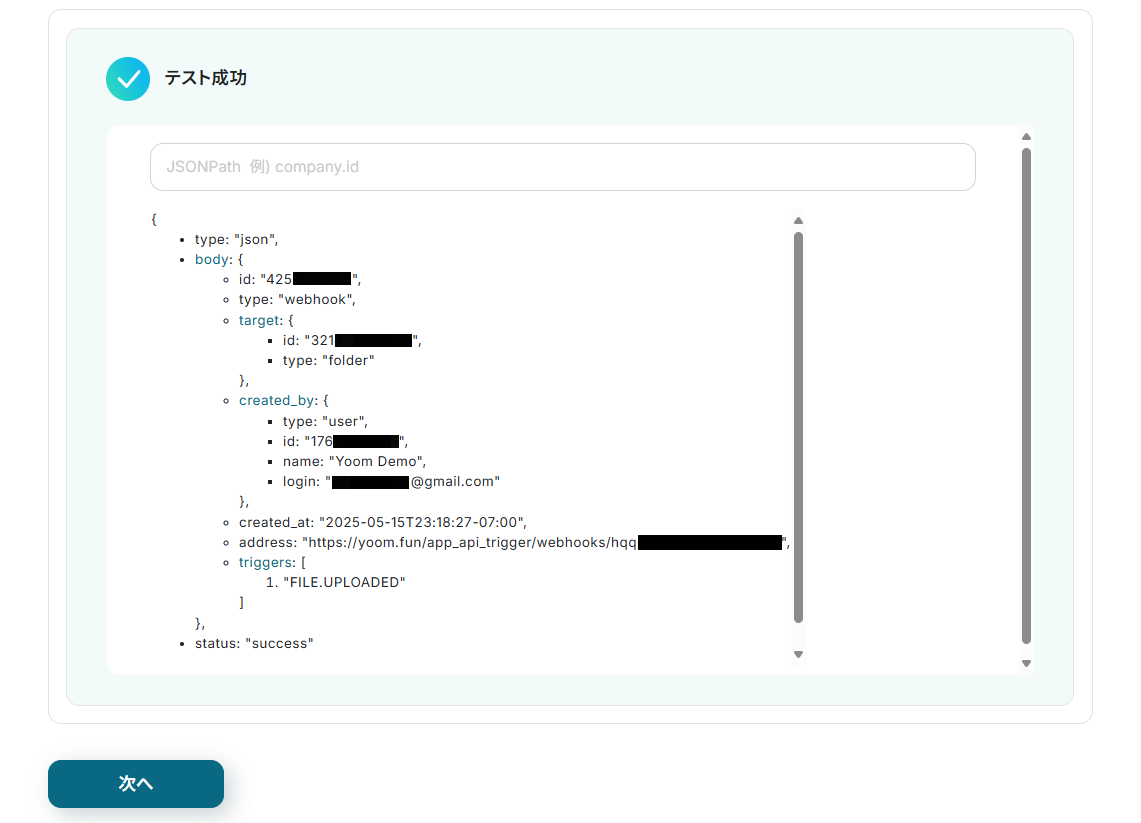
Task: Click the JSONPath input field
Action: pyautogui.click(x=562, y=167)
